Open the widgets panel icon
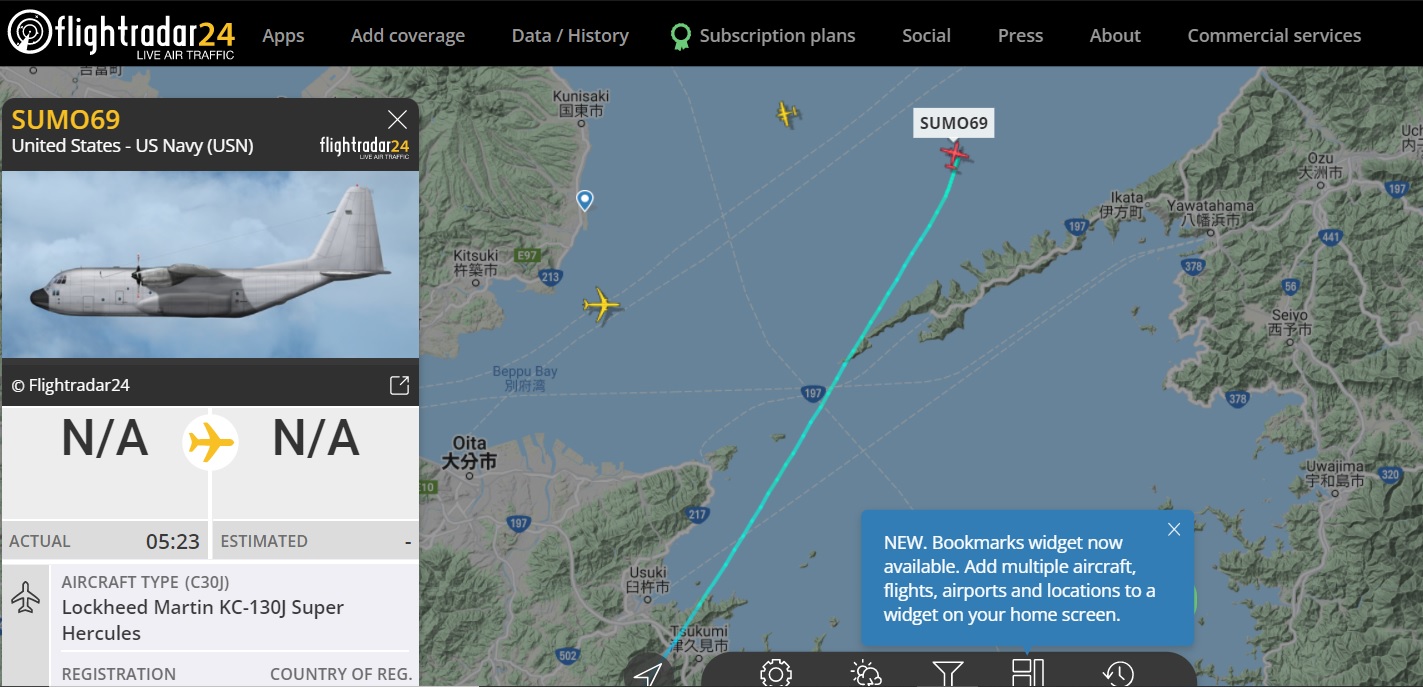The image size is (1423, 687). coord(1028,672)
